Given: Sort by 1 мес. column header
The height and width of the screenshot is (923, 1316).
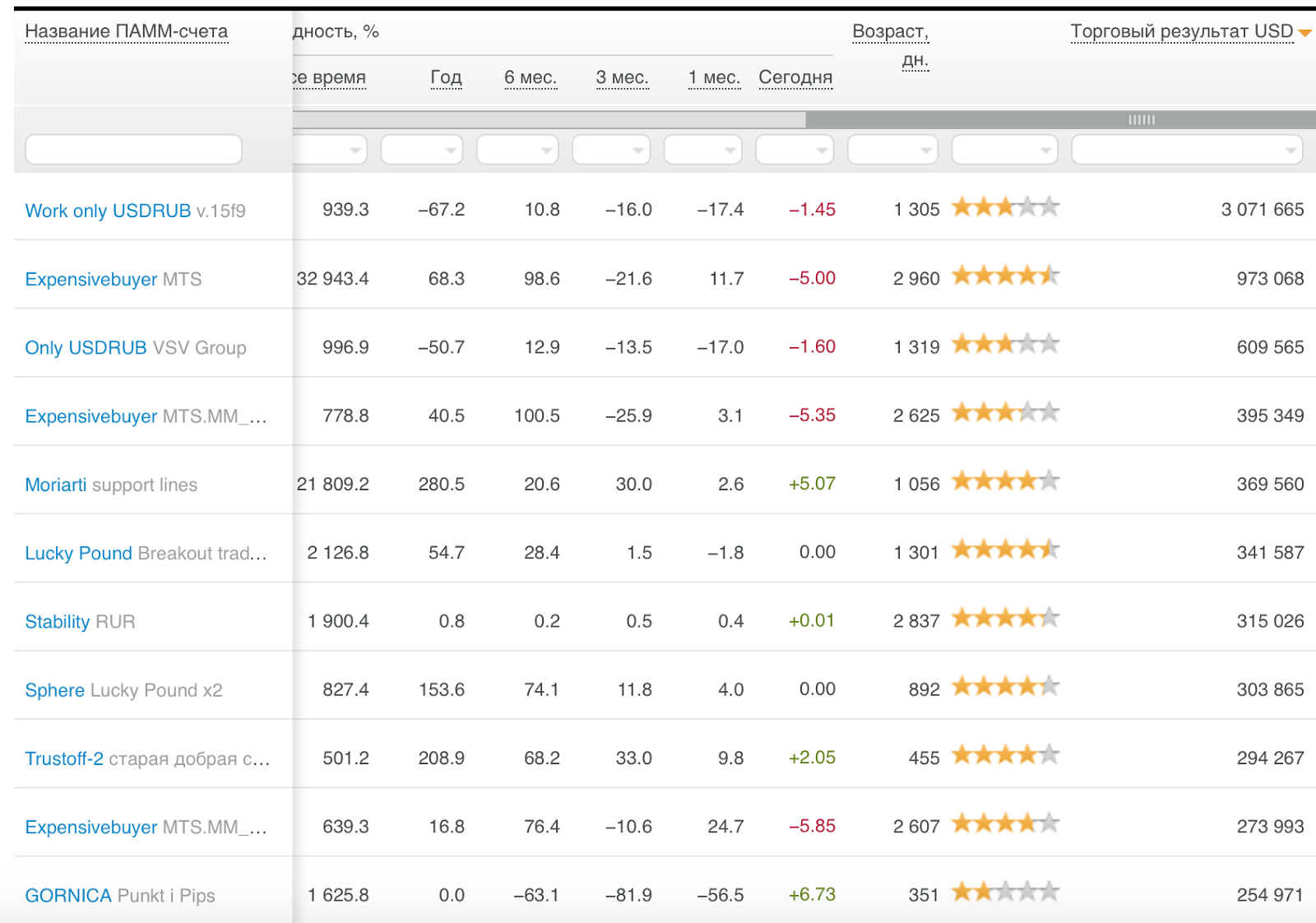Looking at the screenshot, I should click(x=714, y=77).
